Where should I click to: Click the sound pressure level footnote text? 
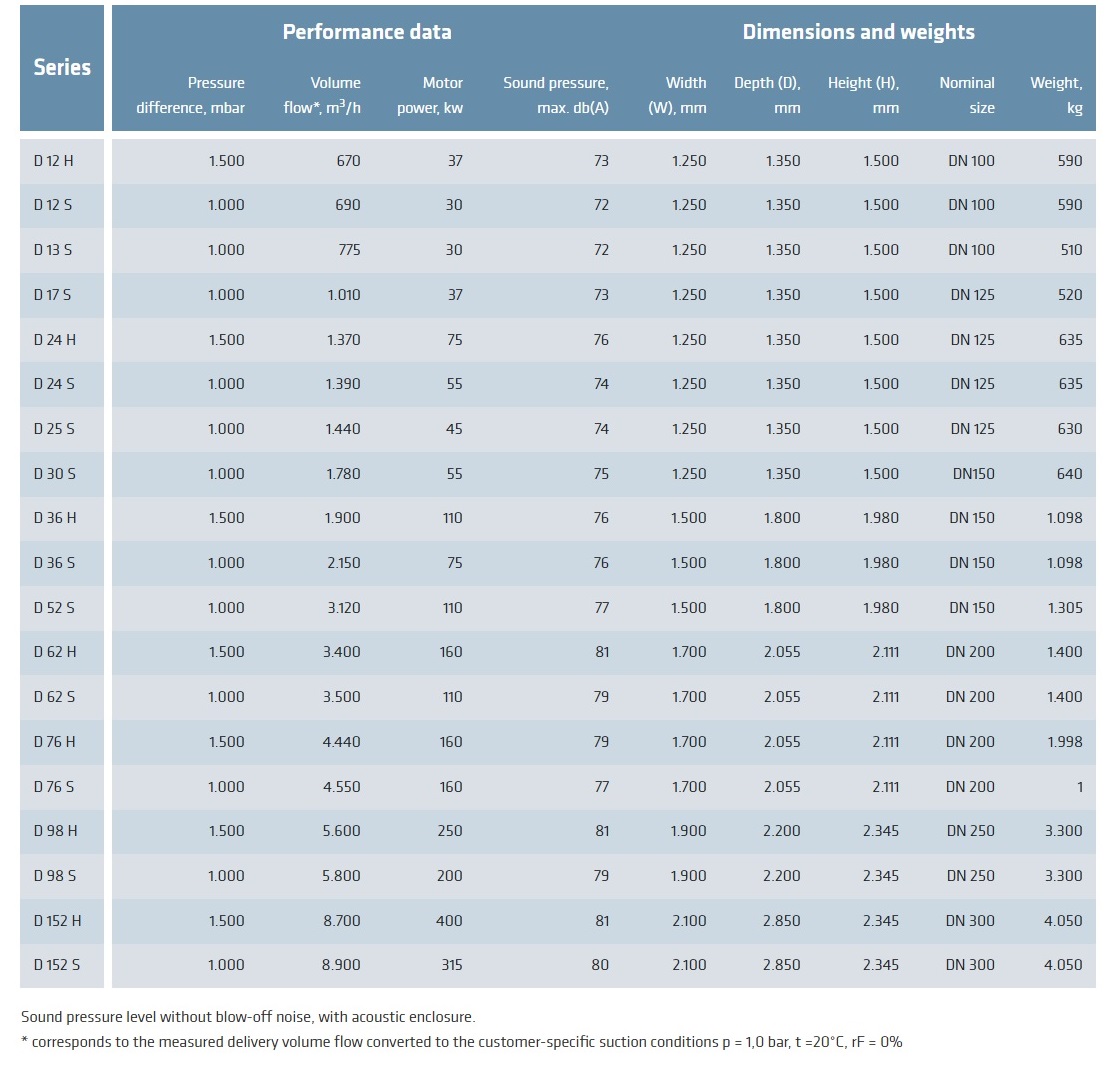(x=248, y=1017)
